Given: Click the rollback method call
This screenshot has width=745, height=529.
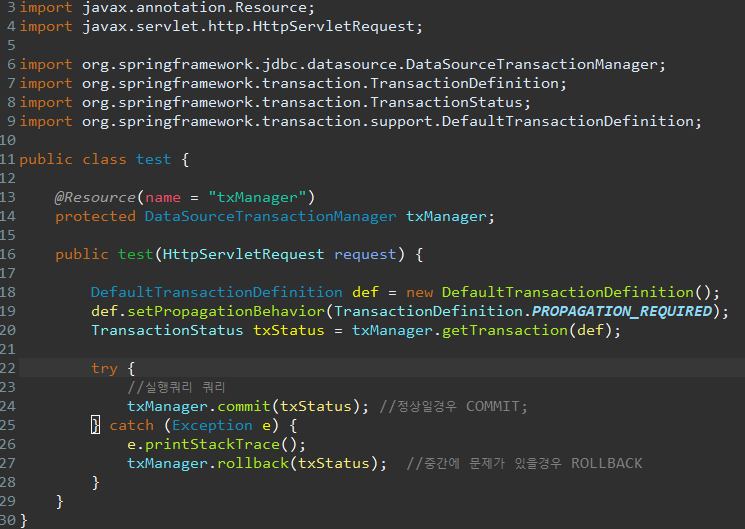Looking at the screenshot, I should [253, 463].
